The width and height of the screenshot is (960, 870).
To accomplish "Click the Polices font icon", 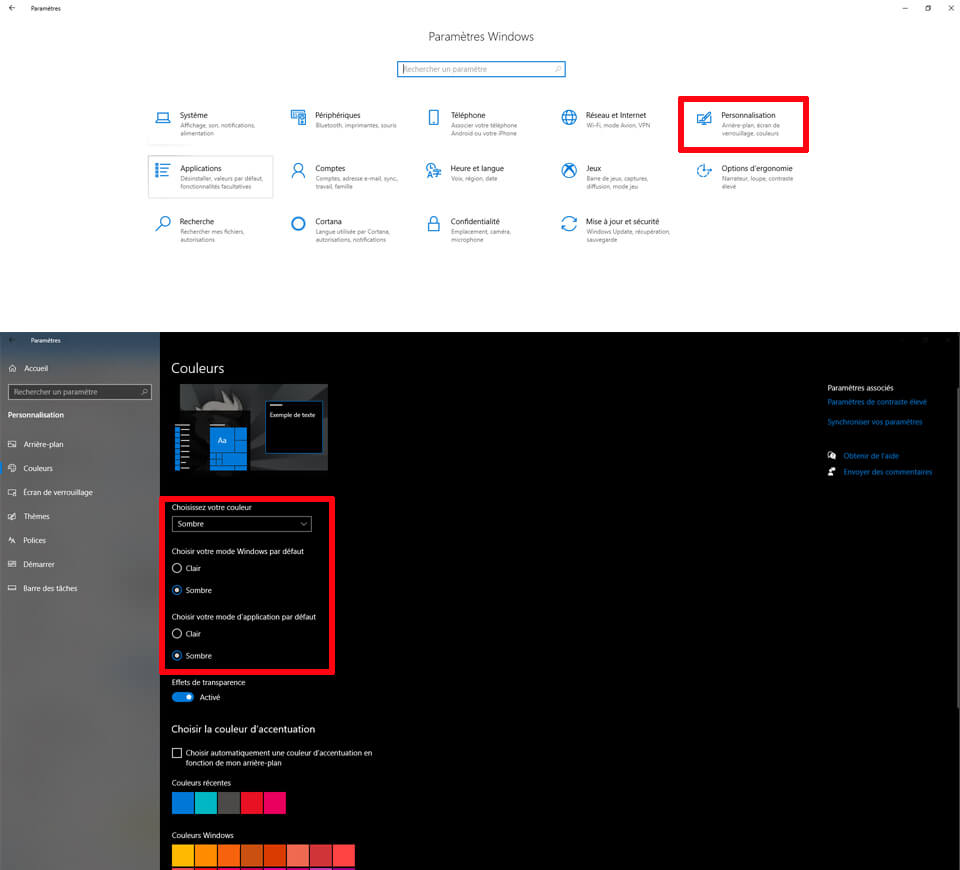I will [12, 540].
